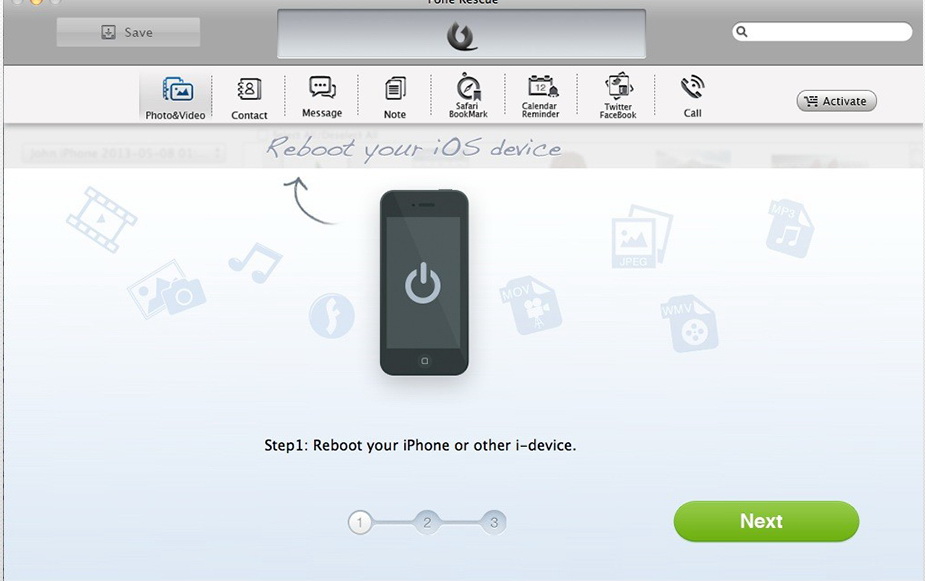Click the Save button
The width and height of the screenshot is (925, 581).
click(128, 32)
